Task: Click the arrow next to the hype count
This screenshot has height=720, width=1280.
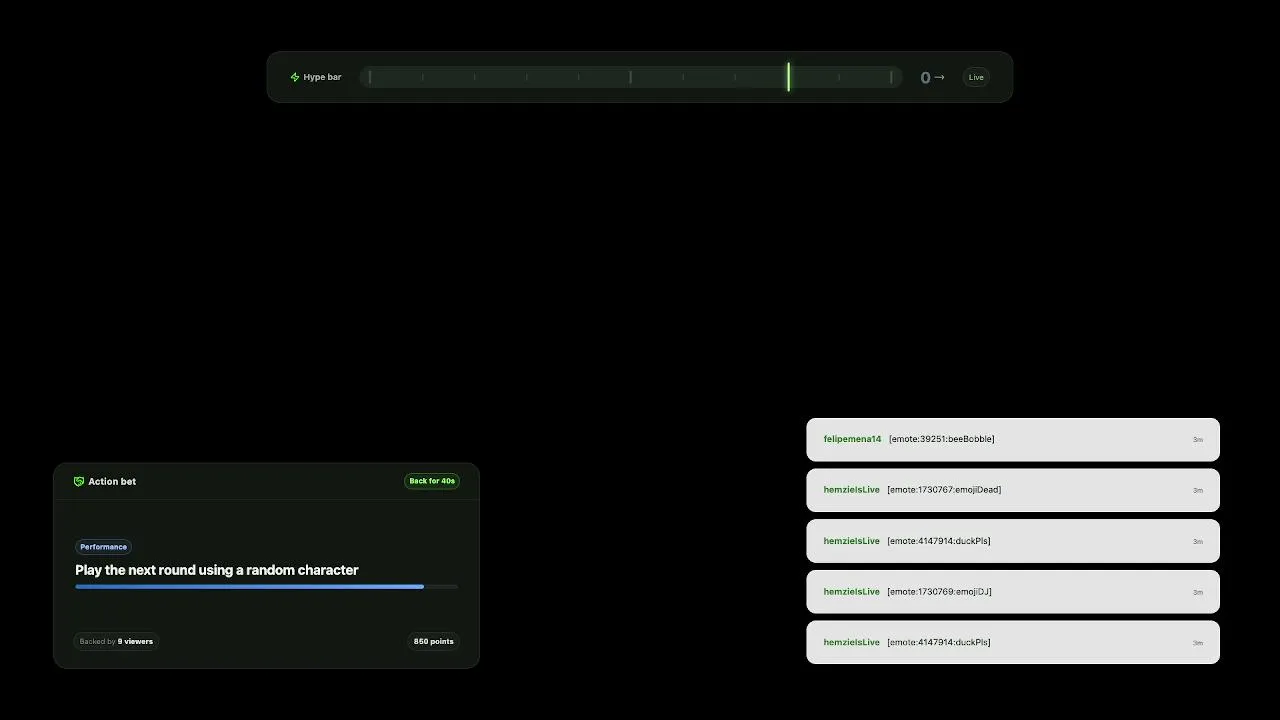Action: 939,77
